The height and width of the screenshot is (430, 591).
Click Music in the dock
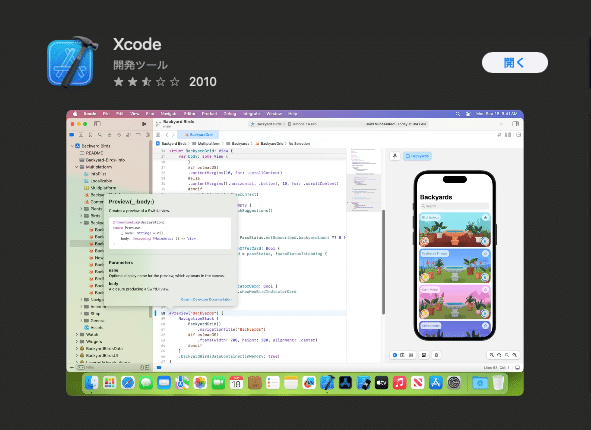click(x=400, y=383)
